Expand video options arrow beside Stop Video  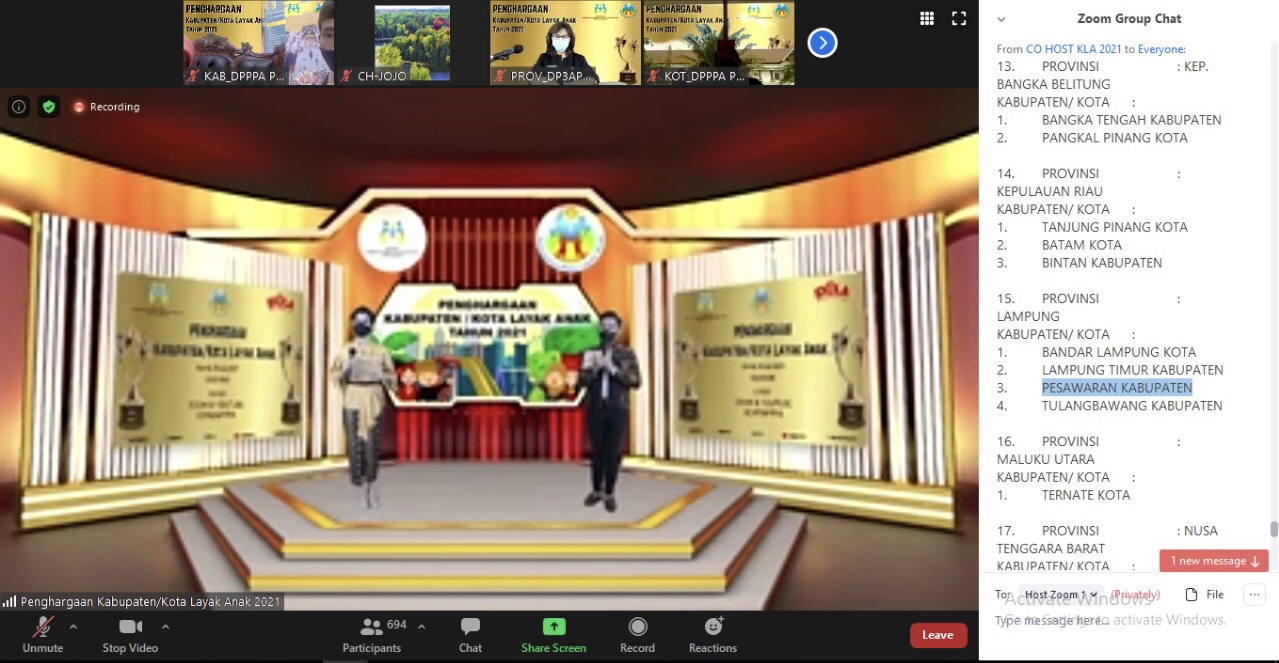(165, 627)
